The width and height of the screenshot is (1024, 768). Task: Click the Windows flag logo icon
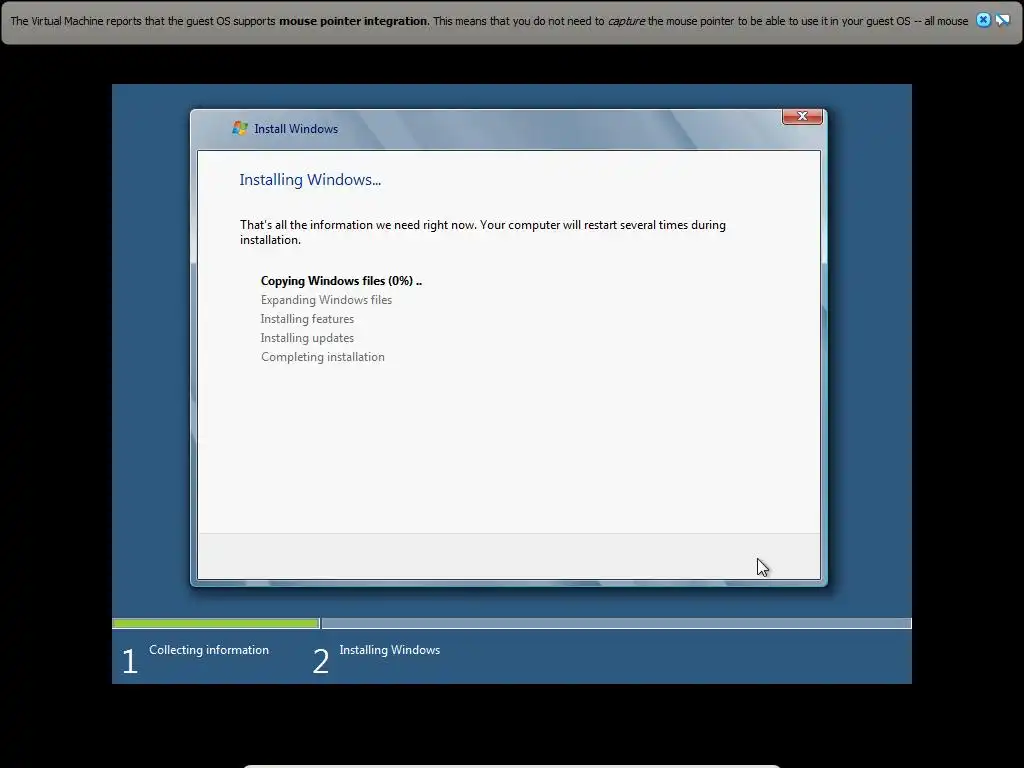pos(240,128)
